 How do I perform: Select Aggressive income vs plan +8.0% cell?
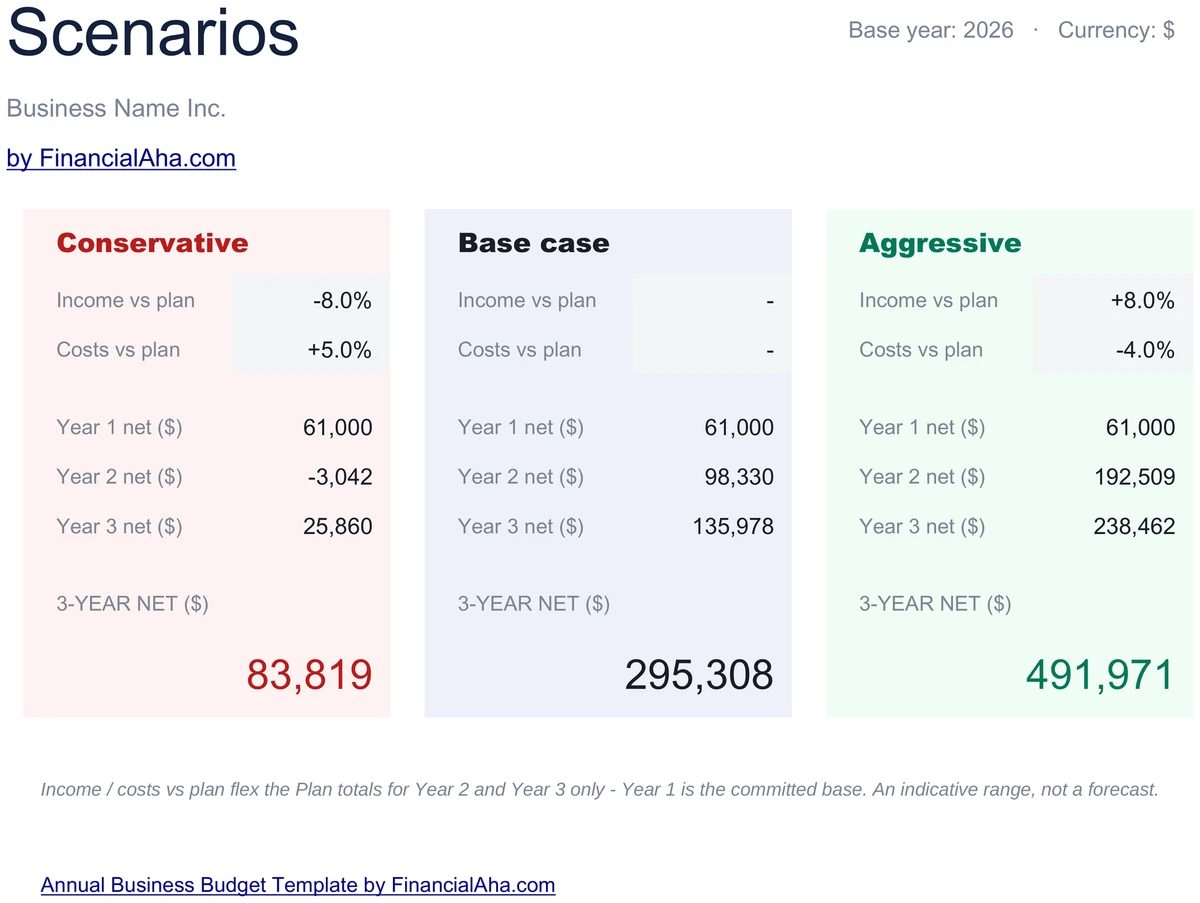[1113, 300]
